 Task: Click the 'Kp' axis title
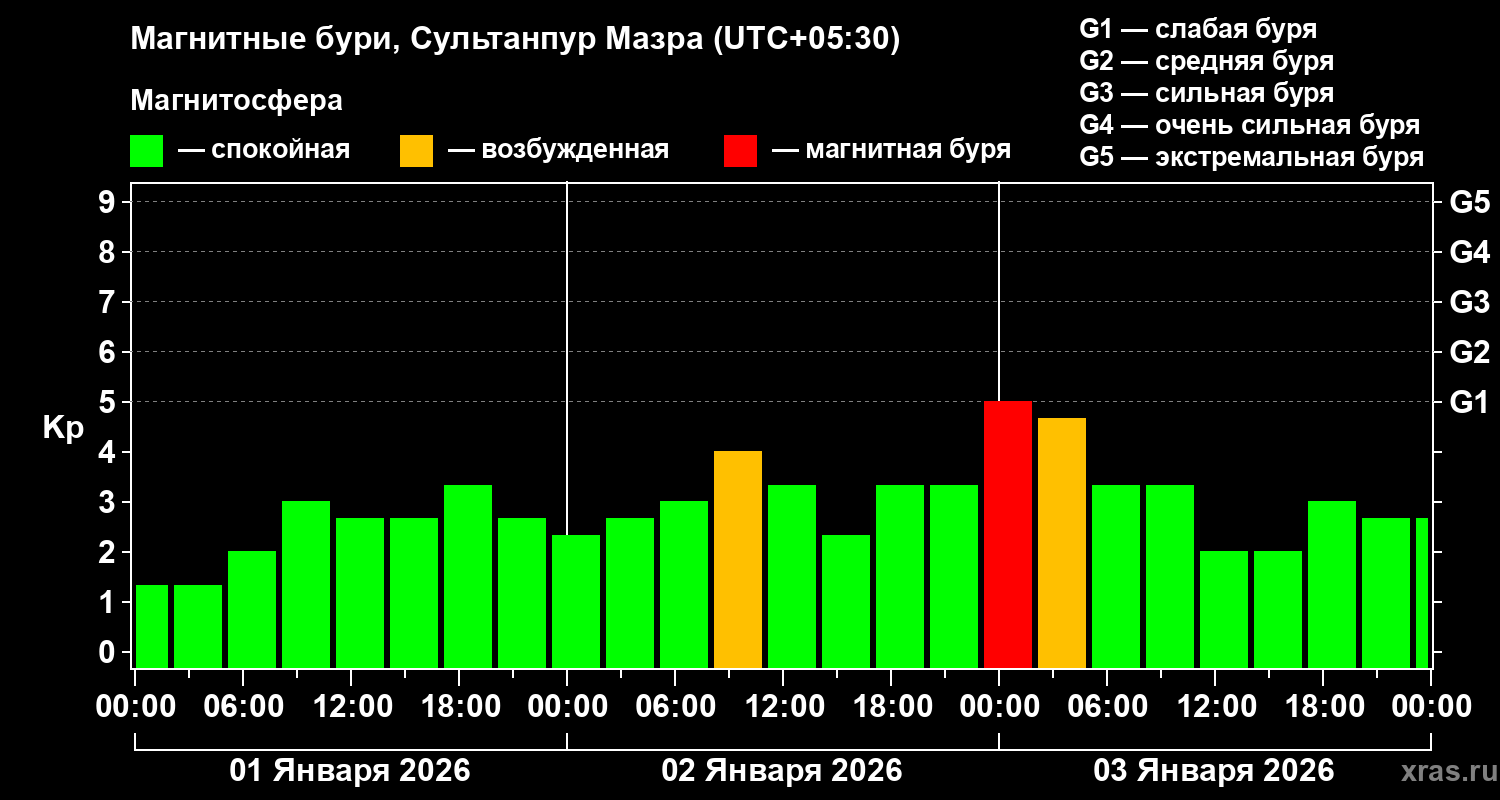[63, 428]
